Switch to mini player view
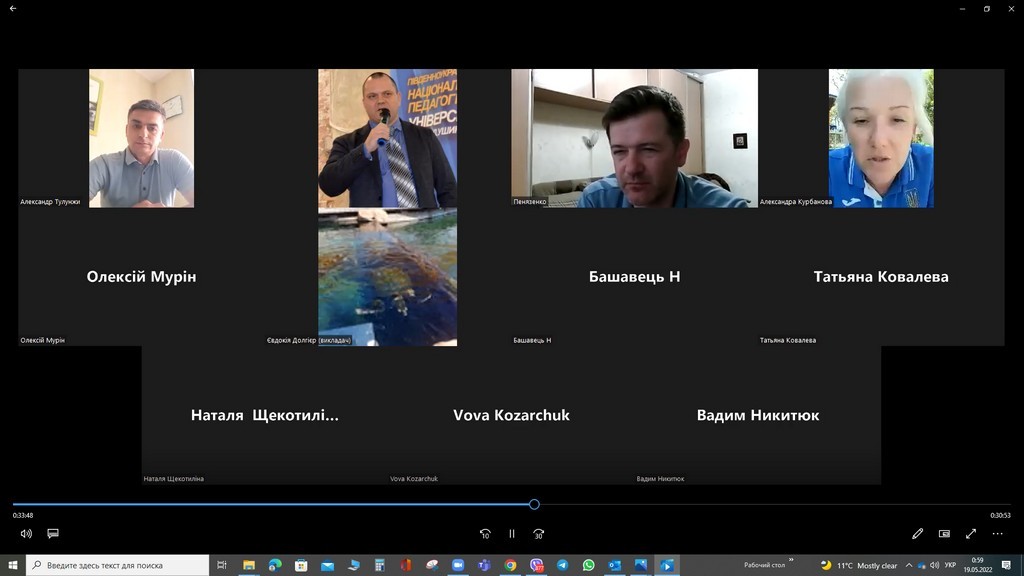 coord(944,534)
